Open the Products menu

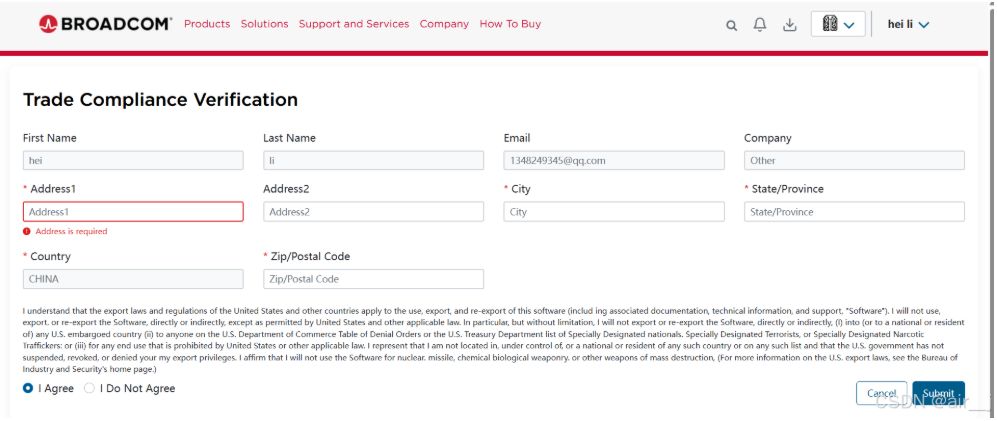click(207, 24)
